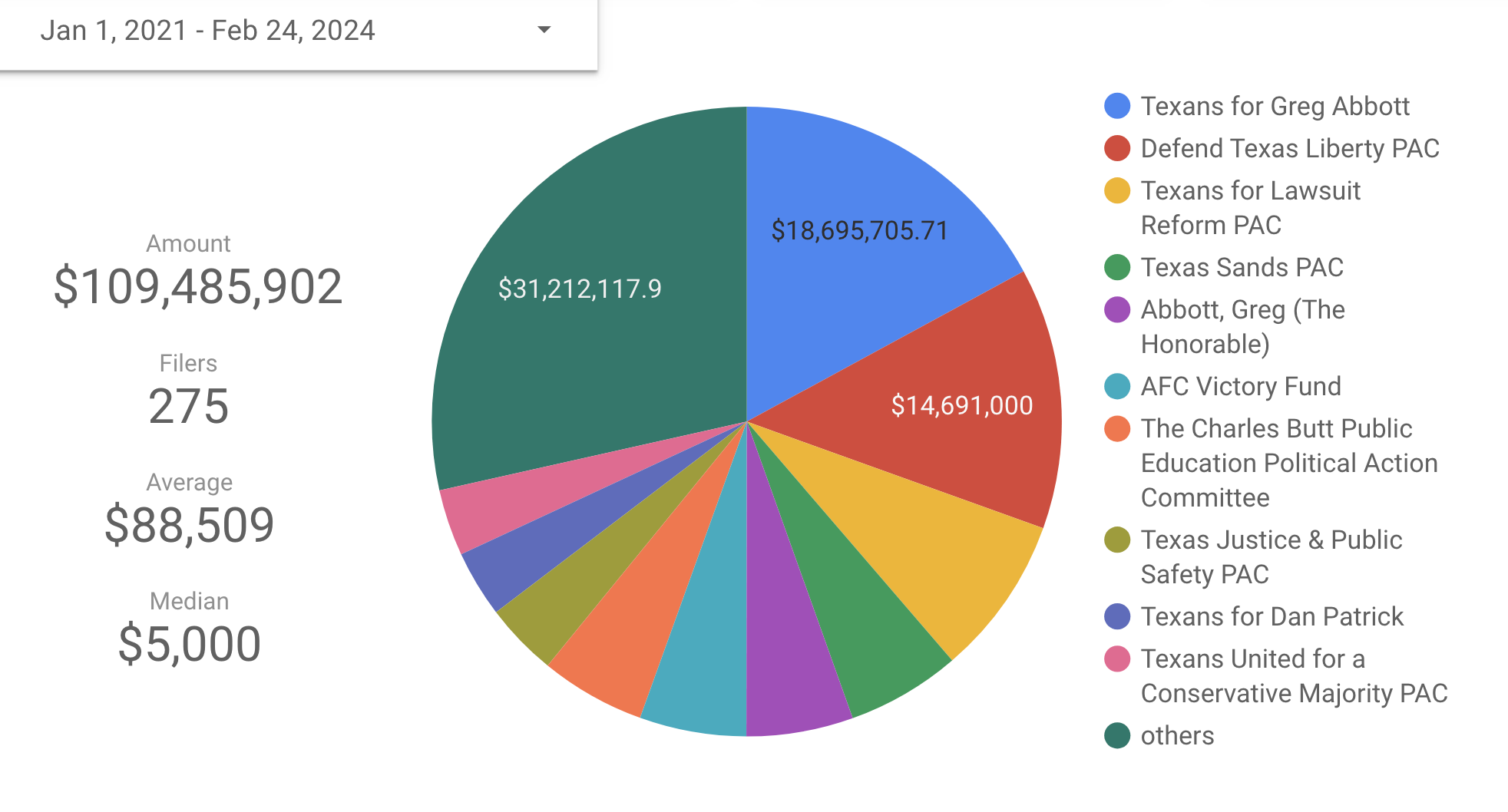Screen dimensions: 1508x812
Task: Select the Texans United for a Conservative Majority label
Action: point(1295,676)
